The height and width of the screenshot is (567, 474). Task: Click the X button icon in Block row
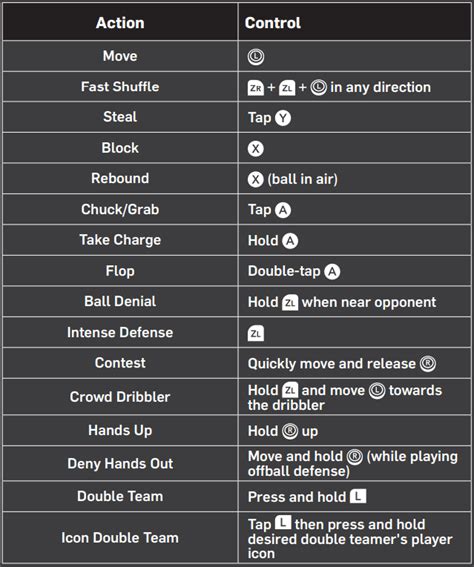point(256,149)
